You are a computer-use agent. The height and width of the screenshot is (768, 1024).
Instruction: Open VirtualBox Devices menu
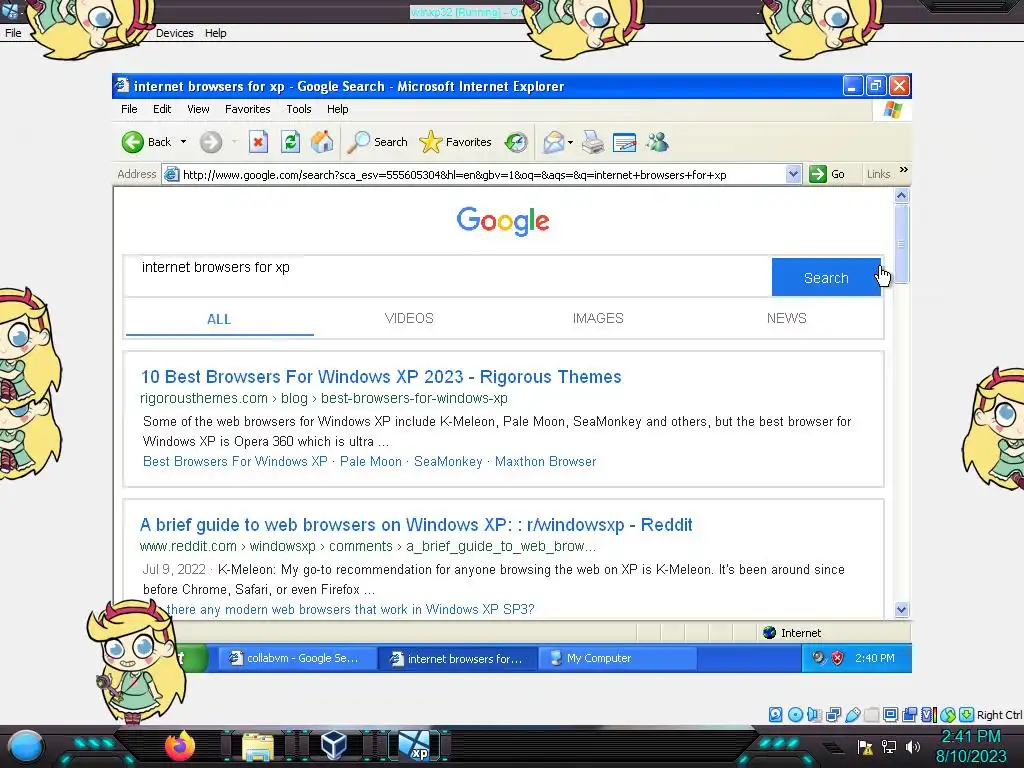(174, 33)
